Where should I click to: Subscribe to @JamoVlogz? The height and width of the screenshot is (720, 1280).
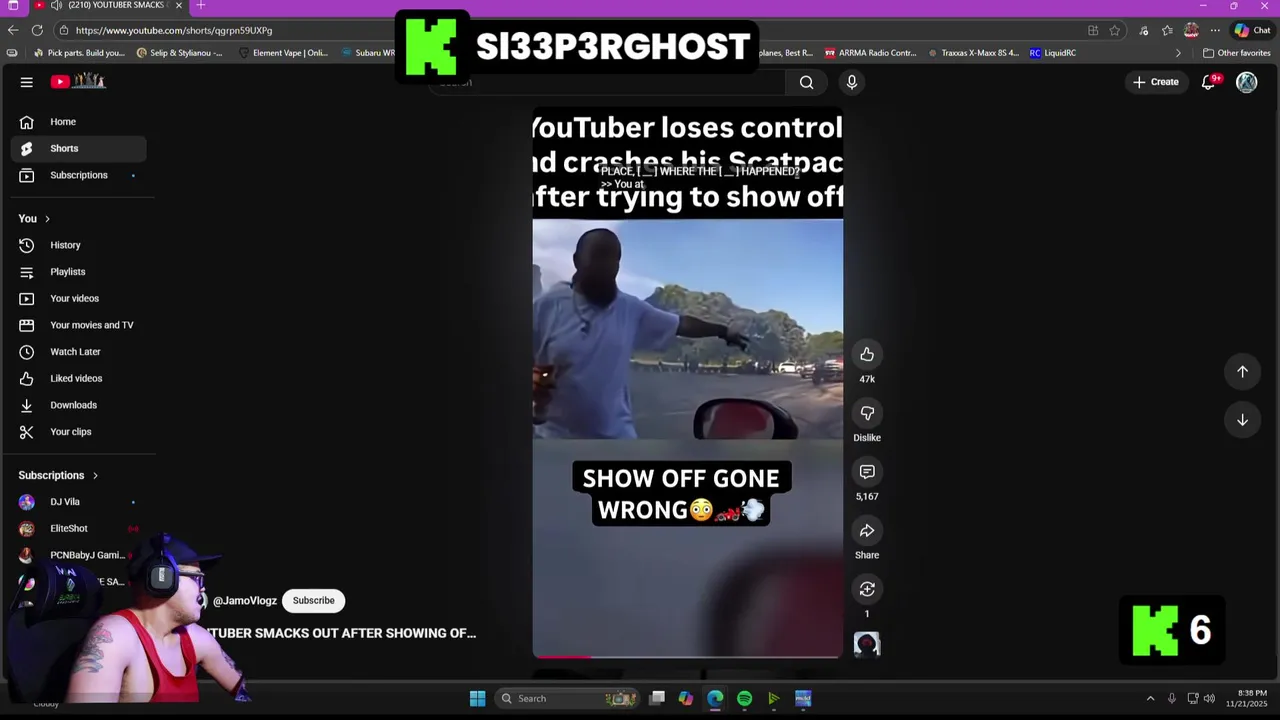[313, 600]
